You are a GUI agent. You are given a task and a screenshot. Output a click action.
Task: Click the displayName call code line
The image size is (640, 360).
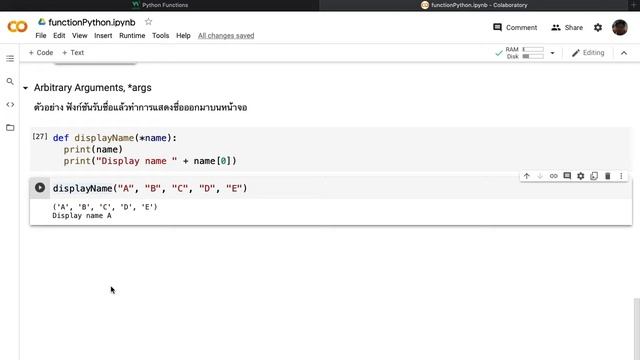pos(150,188)
